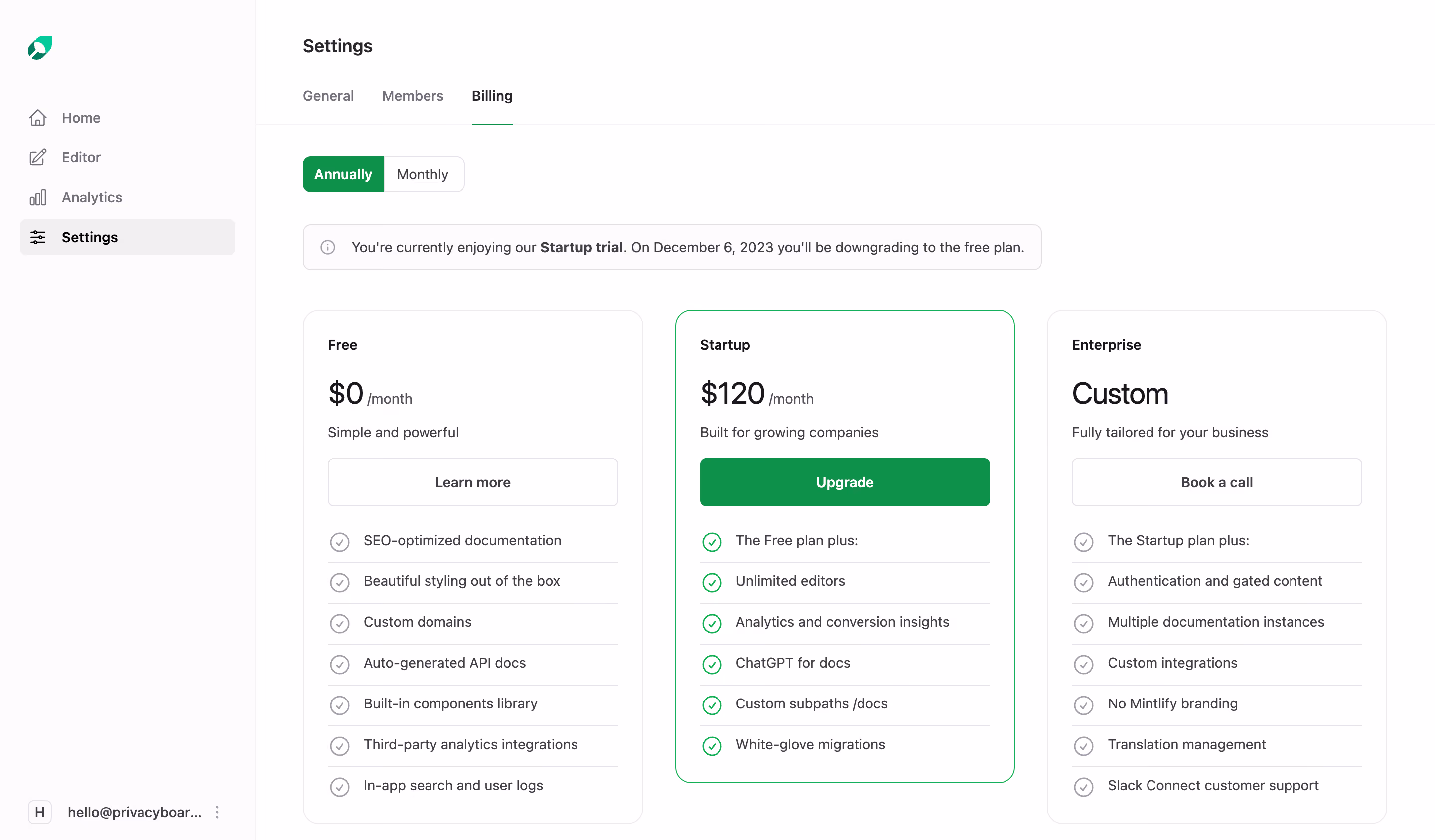Click the info icon in trial notice
Screen dimensions: 1435x840
point(327,247)
